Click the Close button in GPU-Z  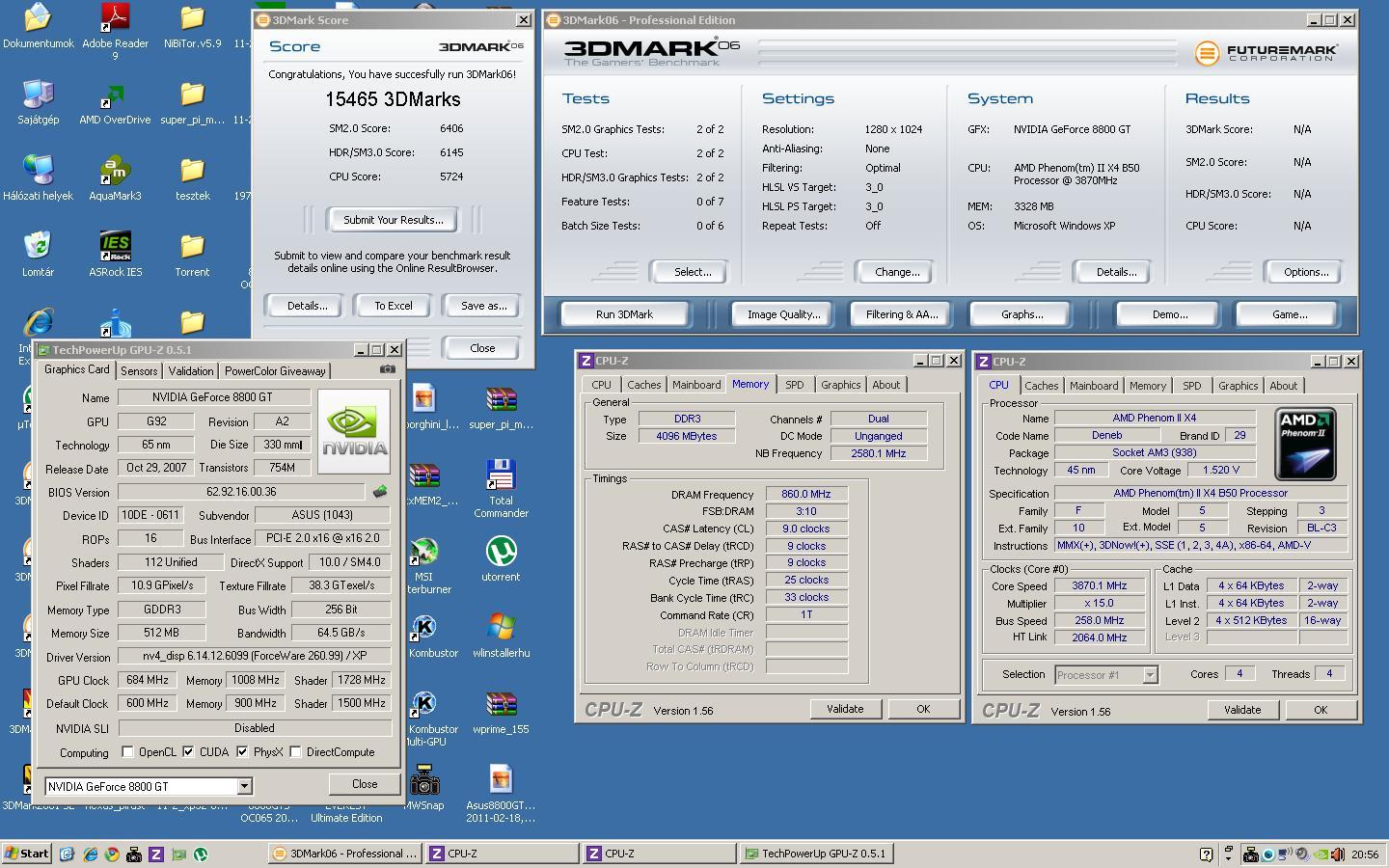pyautogui.click(x=364, y=784)
